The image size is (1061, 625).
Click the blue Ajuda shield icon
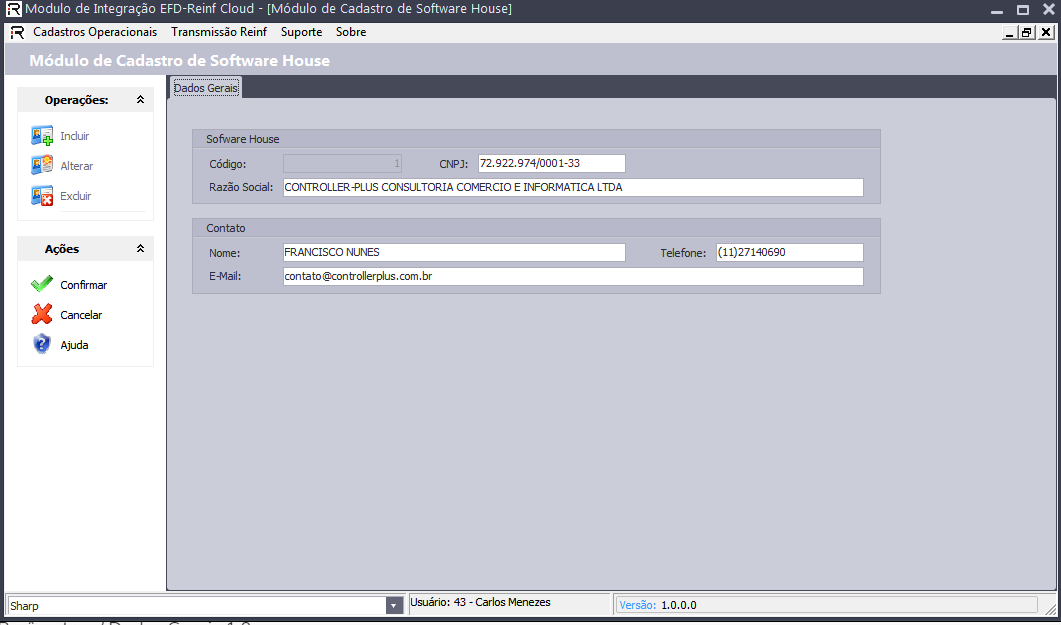(42, 344)
